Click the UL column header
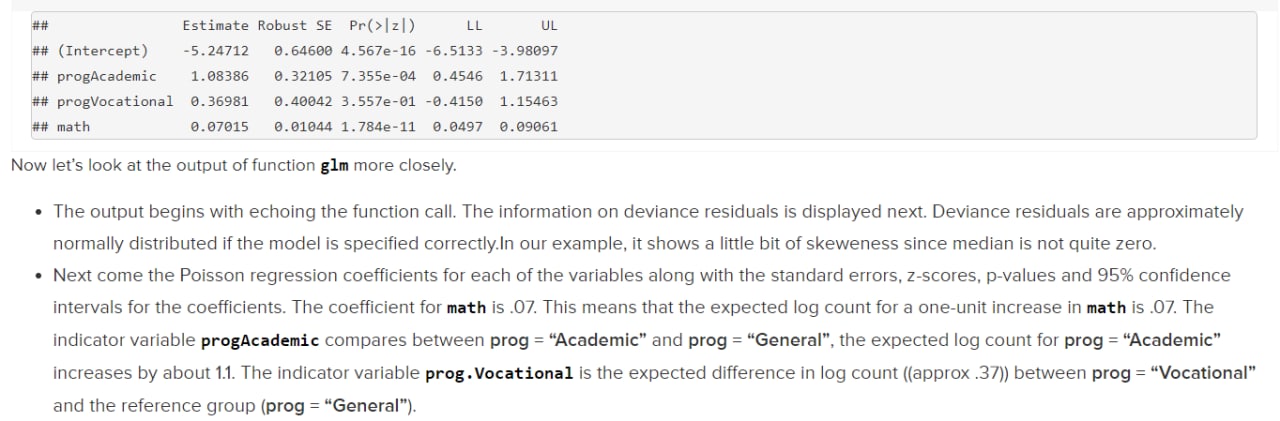The image size is (1280, 421). [549, 25]
